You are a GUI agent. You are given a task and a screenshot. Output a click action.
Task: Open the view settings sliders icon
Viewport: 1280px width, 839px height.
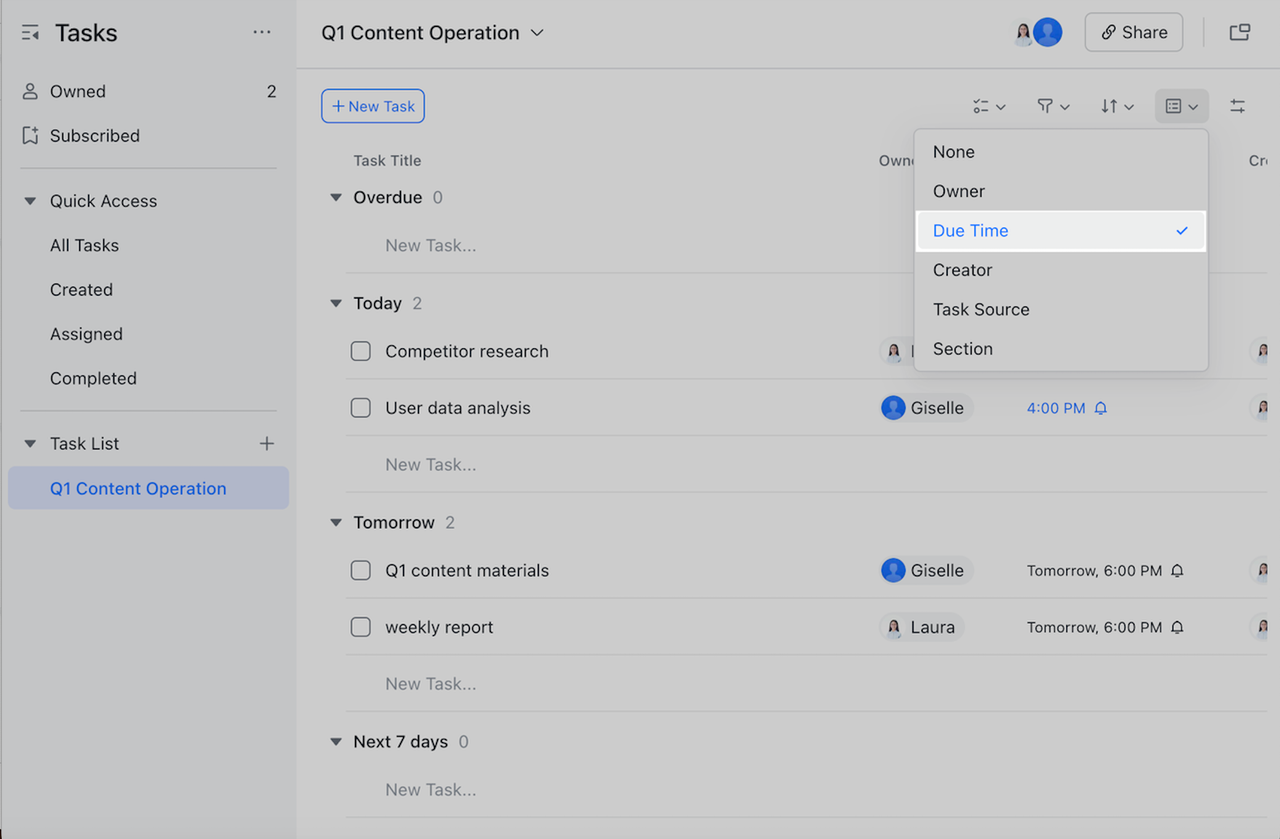click(x=1238, y=106)
